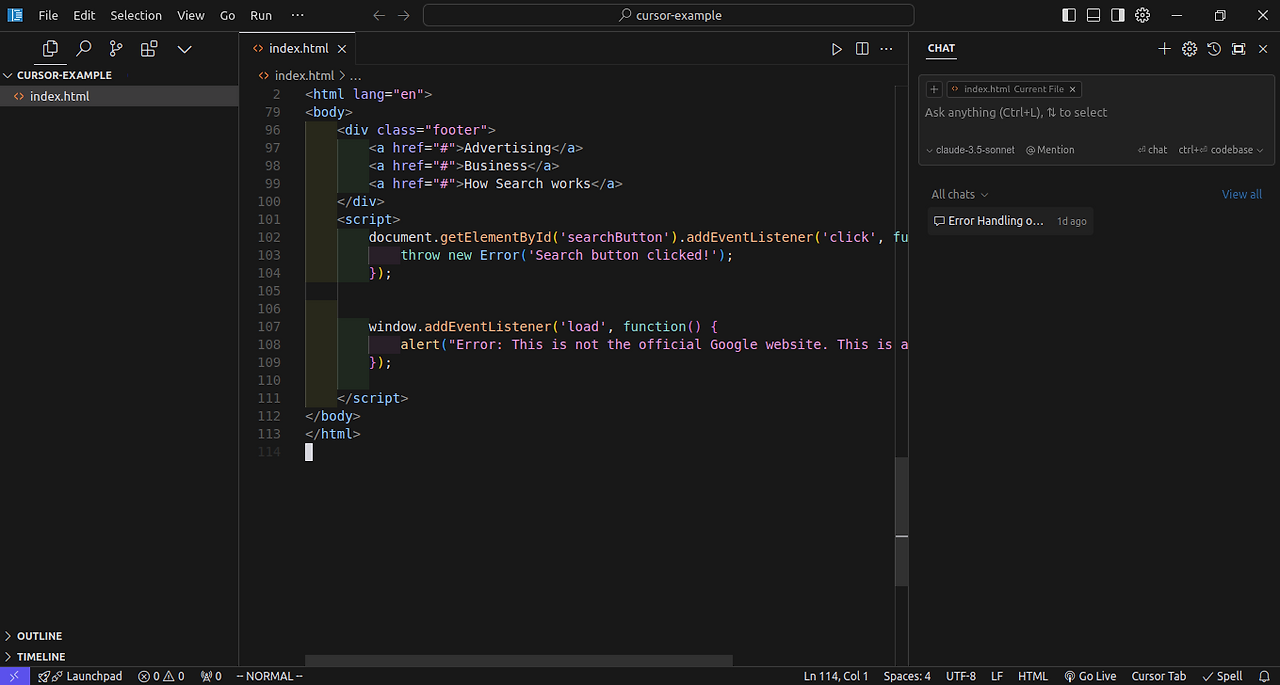
Task: Click the View all chats link
Action: tap(1241, 194)
